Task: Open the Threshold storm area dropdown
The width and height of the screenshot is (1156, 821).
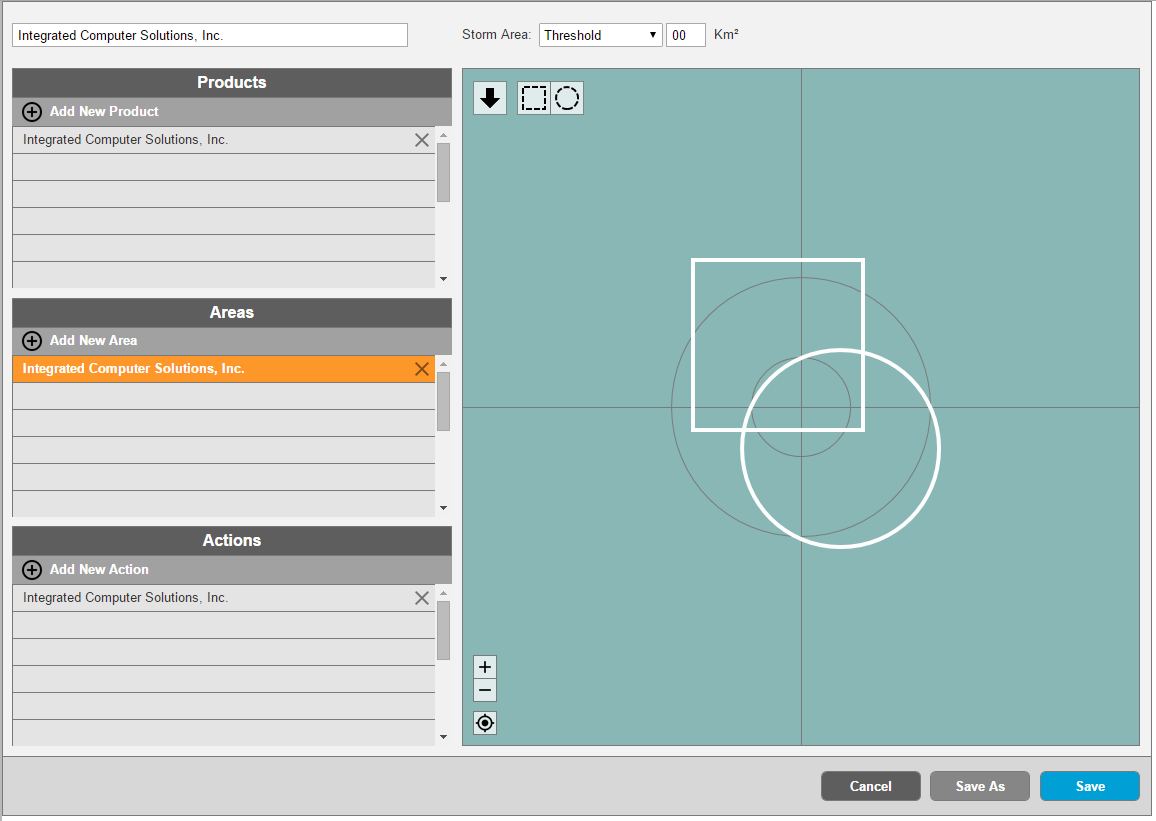Action: (600, 35)
